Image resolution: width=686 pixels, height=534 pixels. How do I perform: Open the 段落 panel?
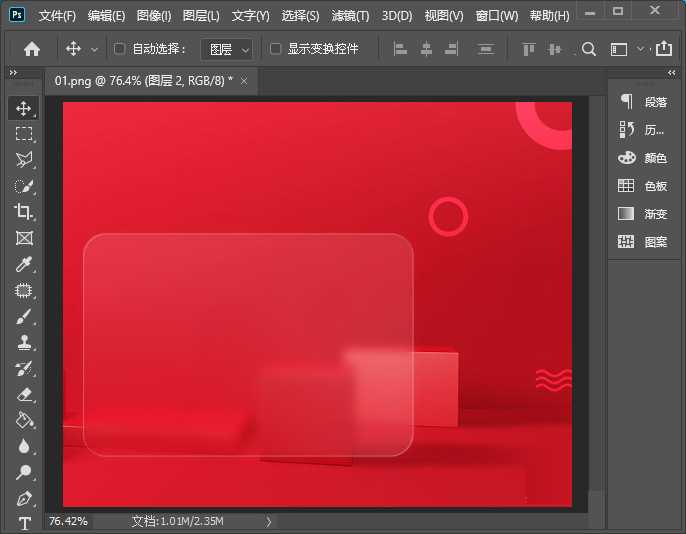tap(643, 102)
